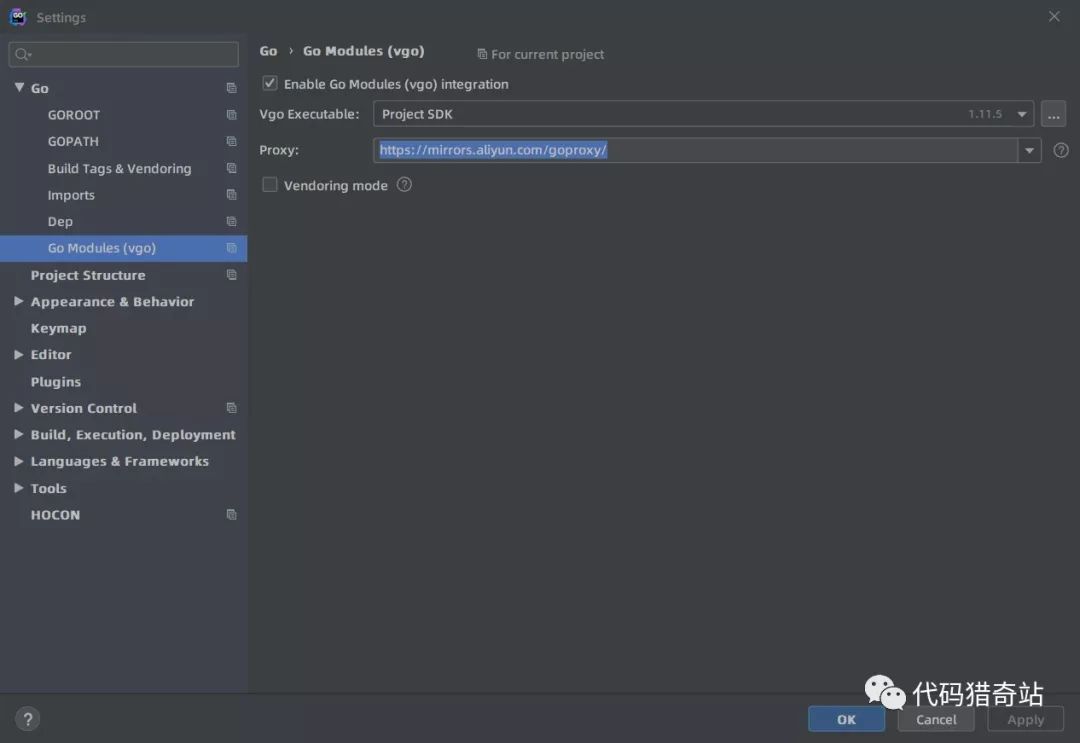Viewport: 1080px width, 743px height.
Task: Click the Apply button
Action: pos(1026,719)
